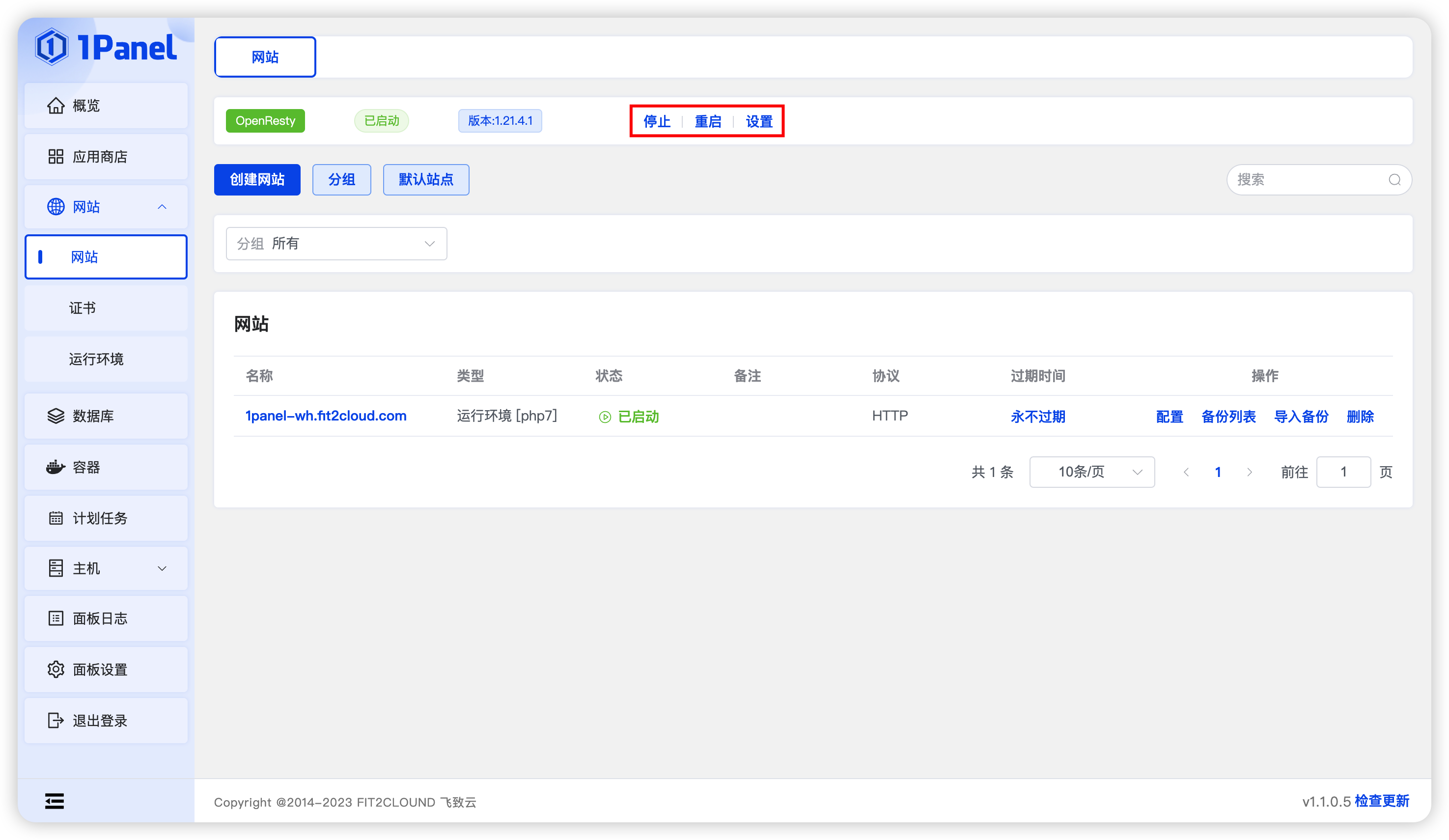1449x840 pixels.
Task: Click the 计划任务 calendar icon
Action: 56,518
